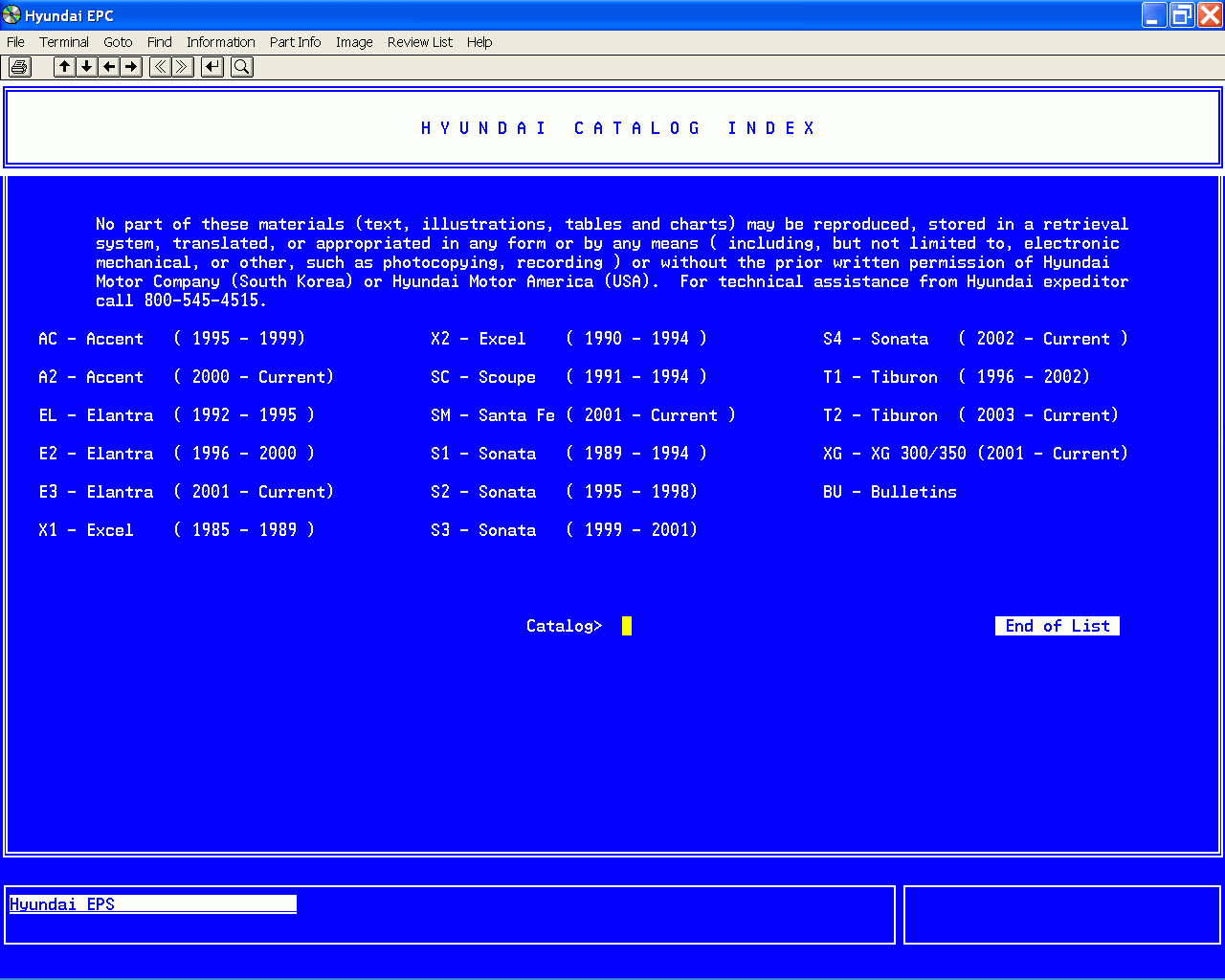Select E2 - Elantra 1996-2000 entry
This screenshot has width=1225, height=980.
point(177,454)
